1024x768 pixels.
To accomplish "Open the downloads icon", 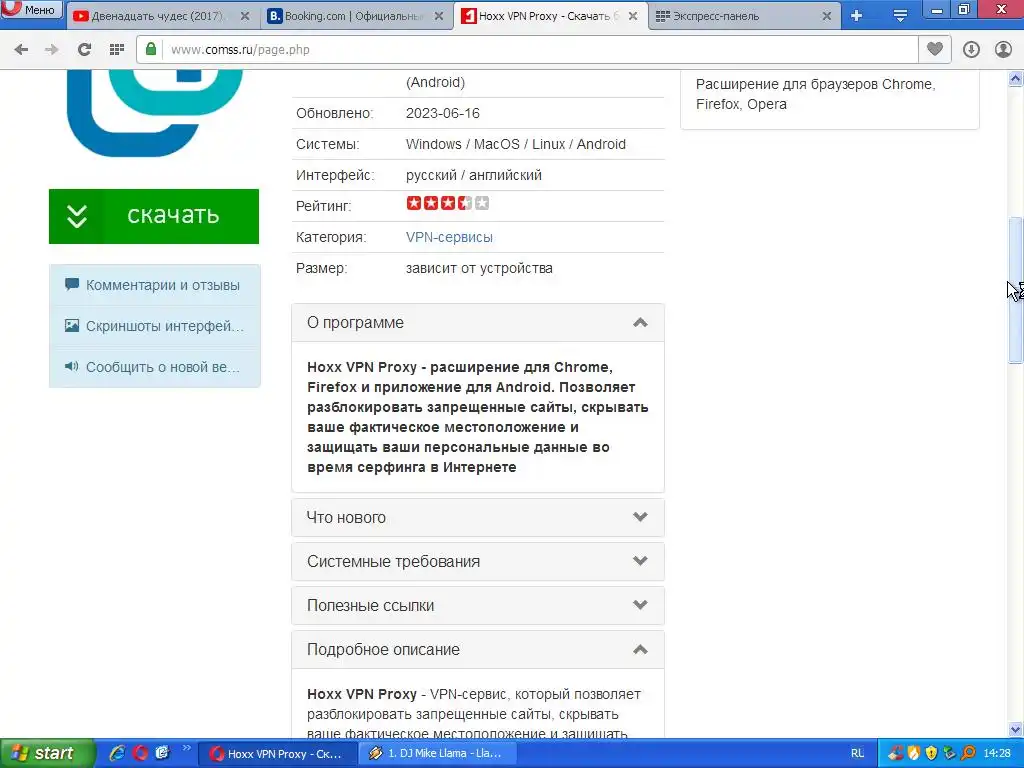I will point(971,50).
